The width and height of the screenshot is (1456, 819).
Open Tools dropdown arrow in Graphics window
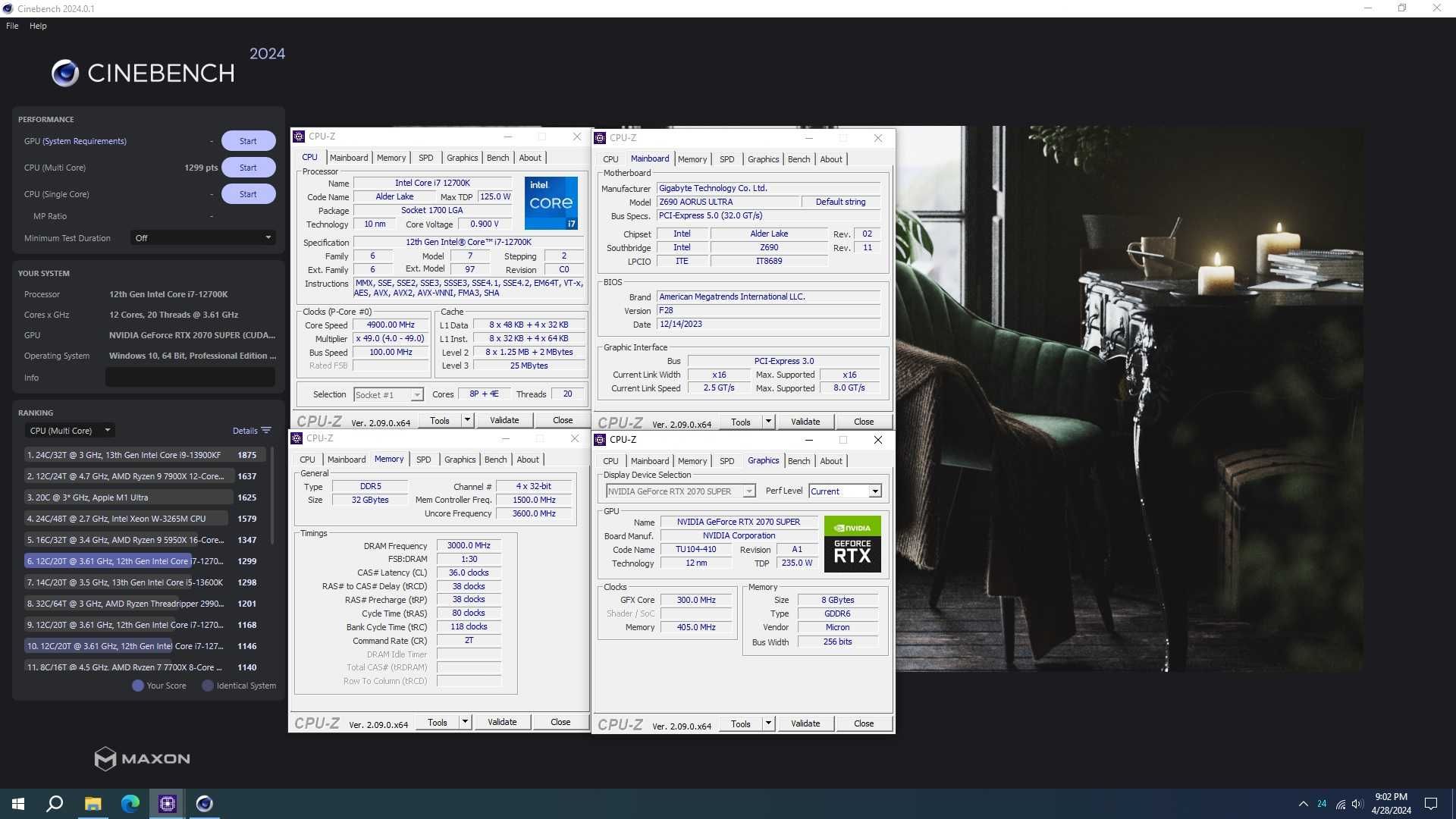pos(768,723)
